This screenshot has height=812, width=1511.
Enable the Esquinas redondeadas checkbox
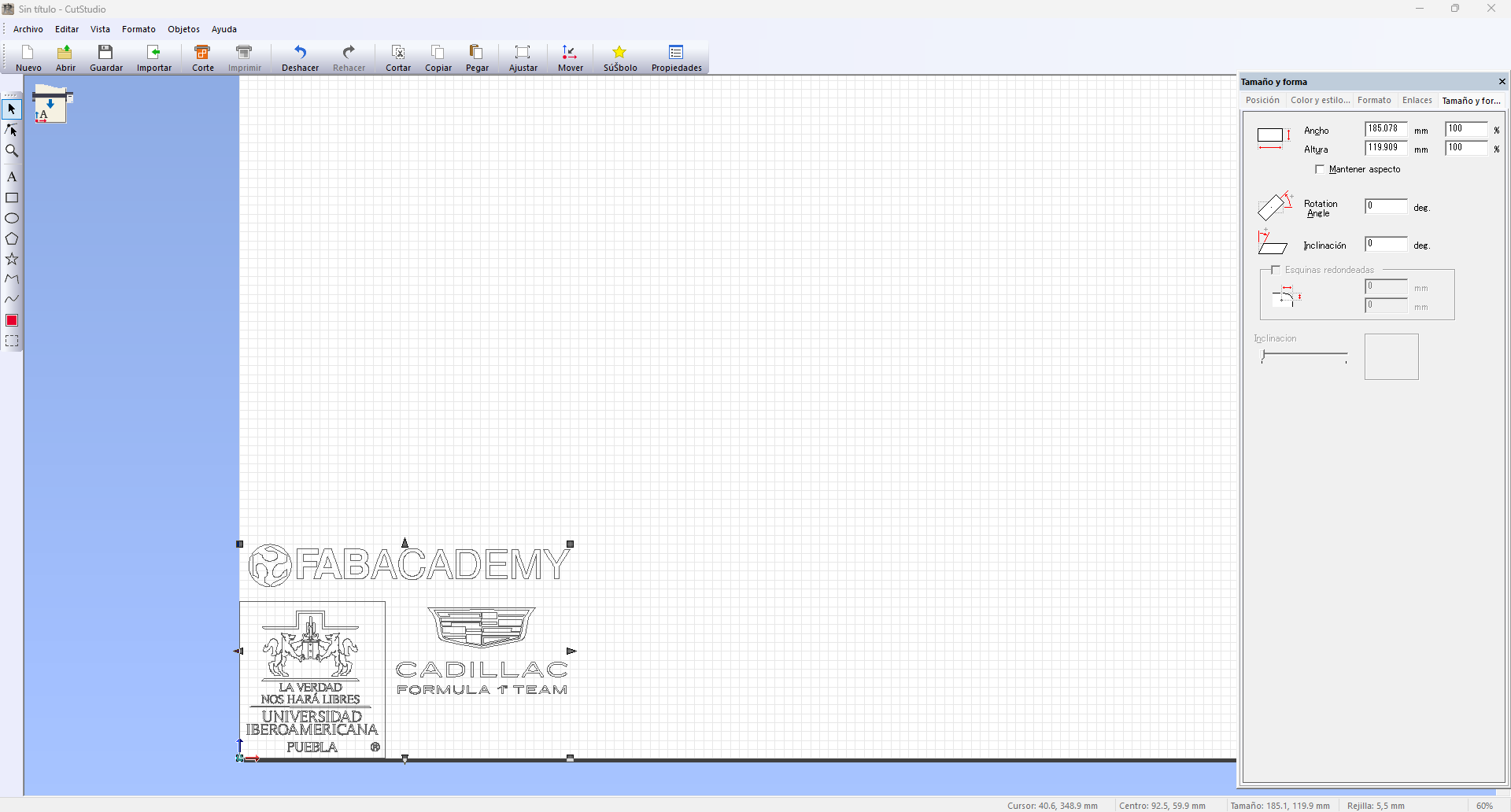(1276, 270)
